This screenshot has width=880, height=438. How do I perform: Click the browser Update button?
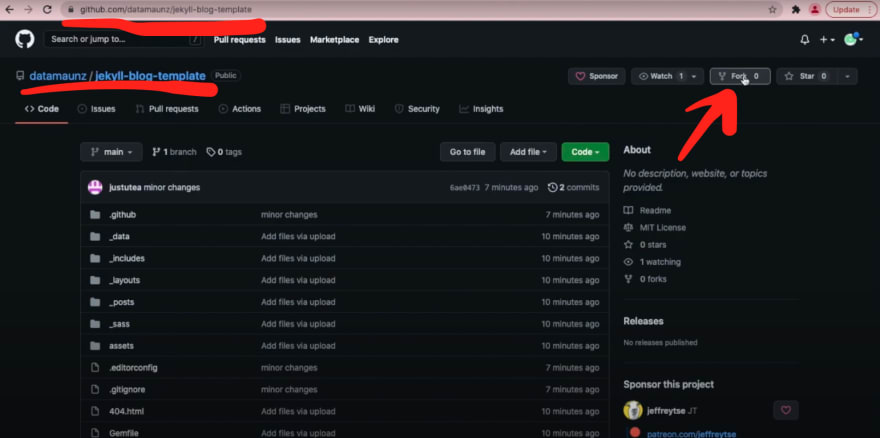click(x=851, y=10)
